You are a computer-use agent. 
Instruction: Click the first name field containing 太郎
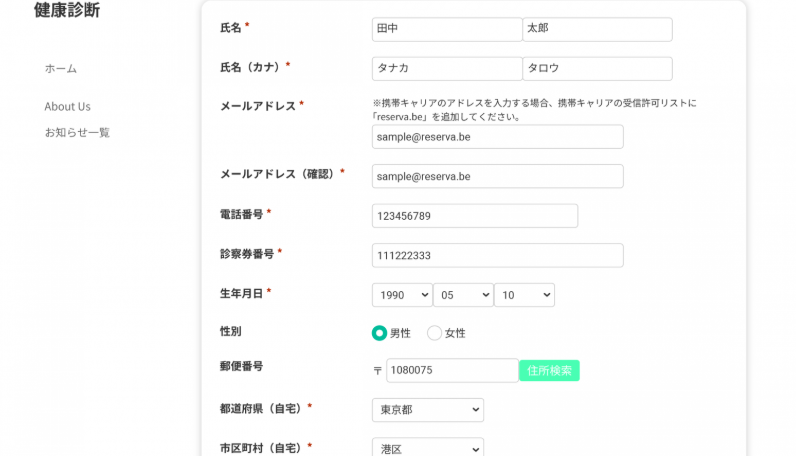point(597,29)
